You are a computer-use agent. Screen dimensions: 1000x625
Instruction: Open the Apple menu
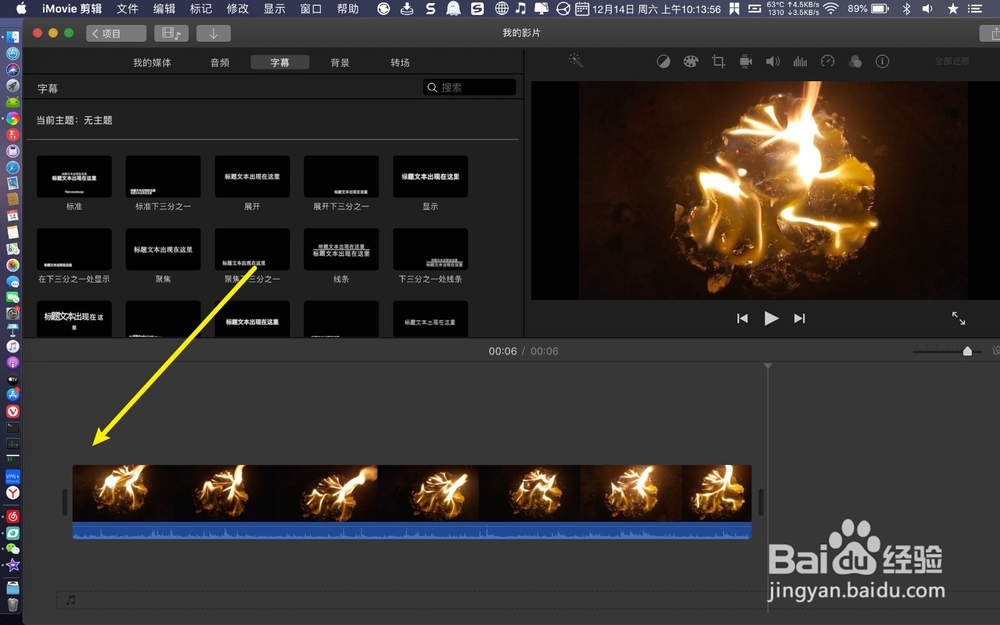tap(21, 9)
